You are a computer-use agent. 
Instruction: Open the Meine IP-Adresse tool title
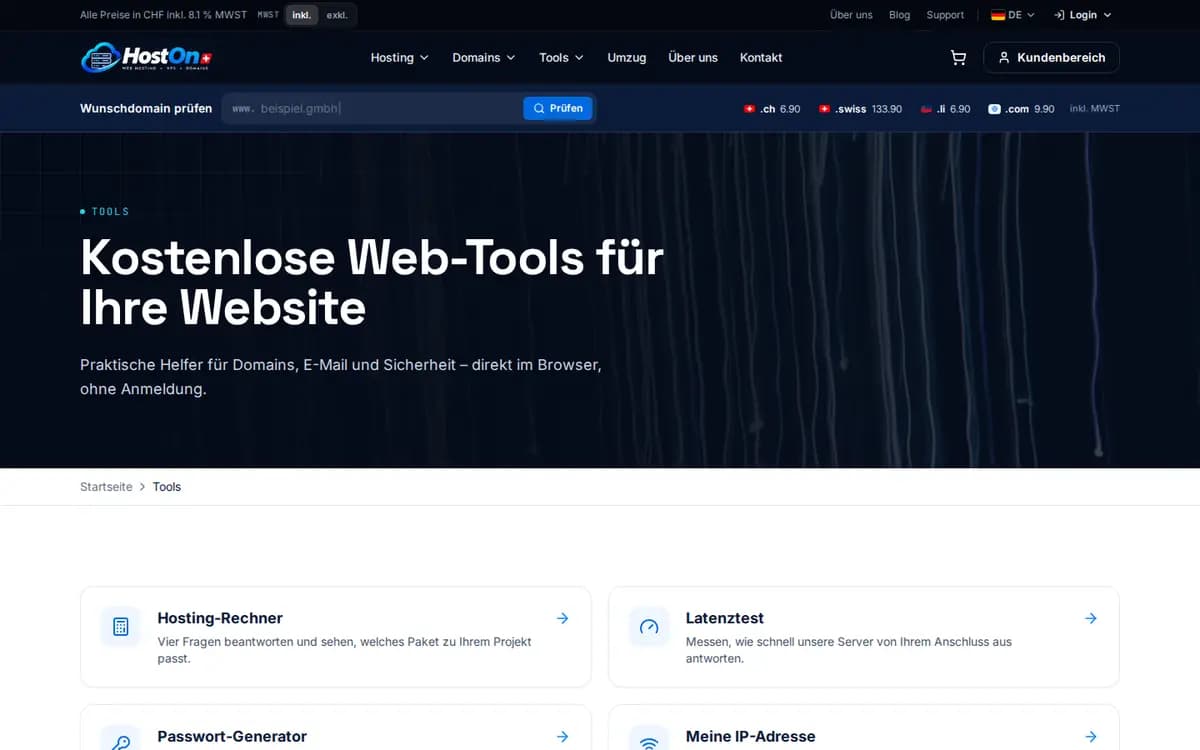[750, 737]
